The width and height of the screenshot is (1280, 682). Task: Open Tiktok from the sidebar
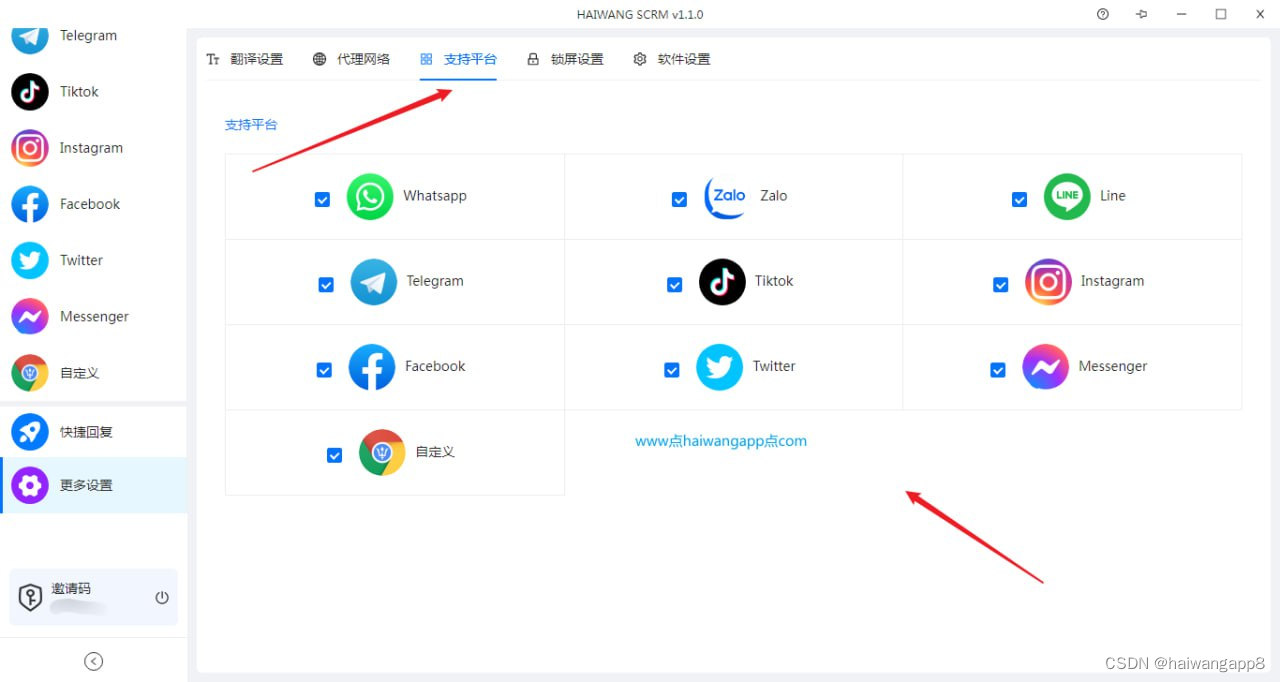[x=29, y=91]
